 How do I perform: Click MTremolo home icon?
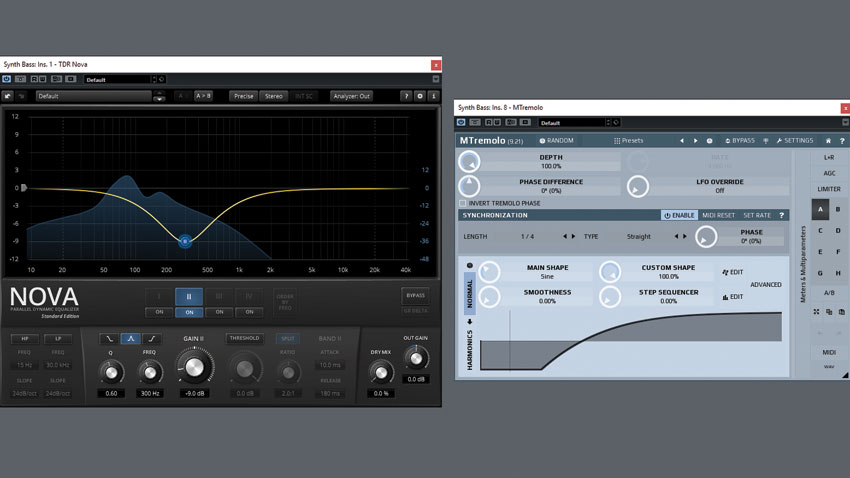(828, 140)
